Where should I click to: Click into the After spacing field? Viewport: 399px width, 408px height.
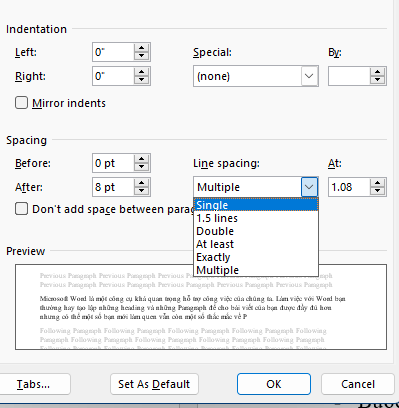[113, 187]
